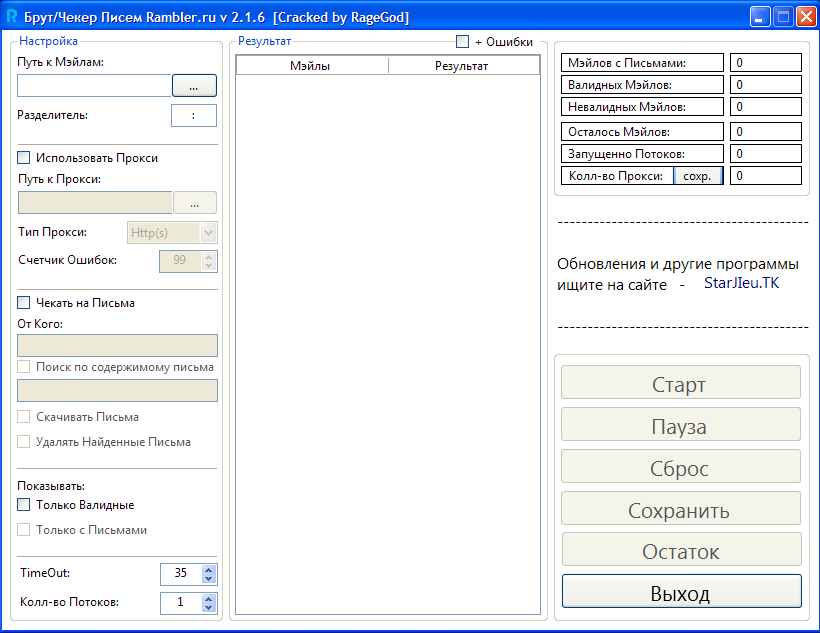Click the letter content search field
Viewport: 820px width, 633px height.
click(x=117, y=391)
